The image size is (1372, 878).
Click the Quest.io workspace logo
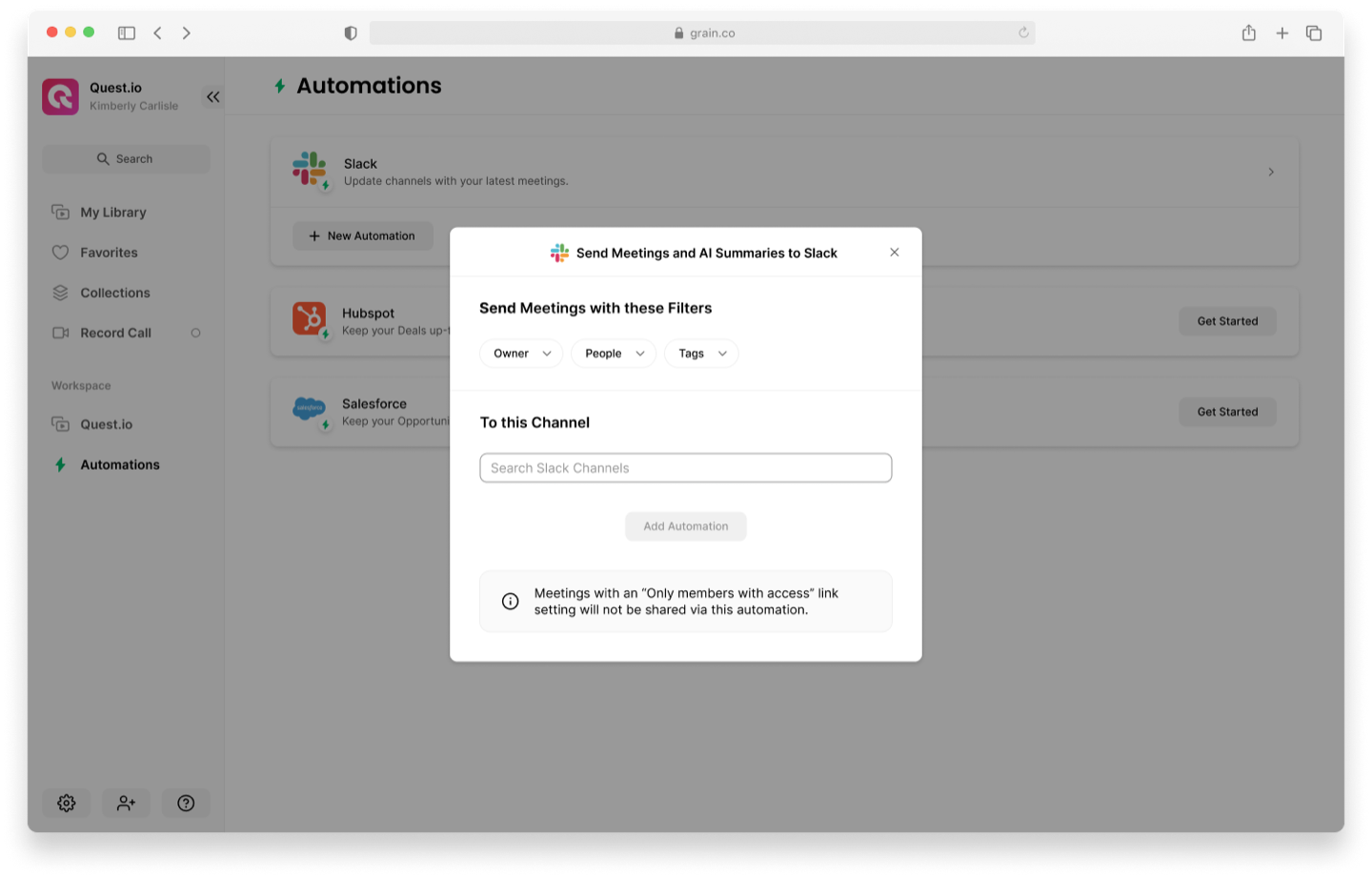coord(60,96)
